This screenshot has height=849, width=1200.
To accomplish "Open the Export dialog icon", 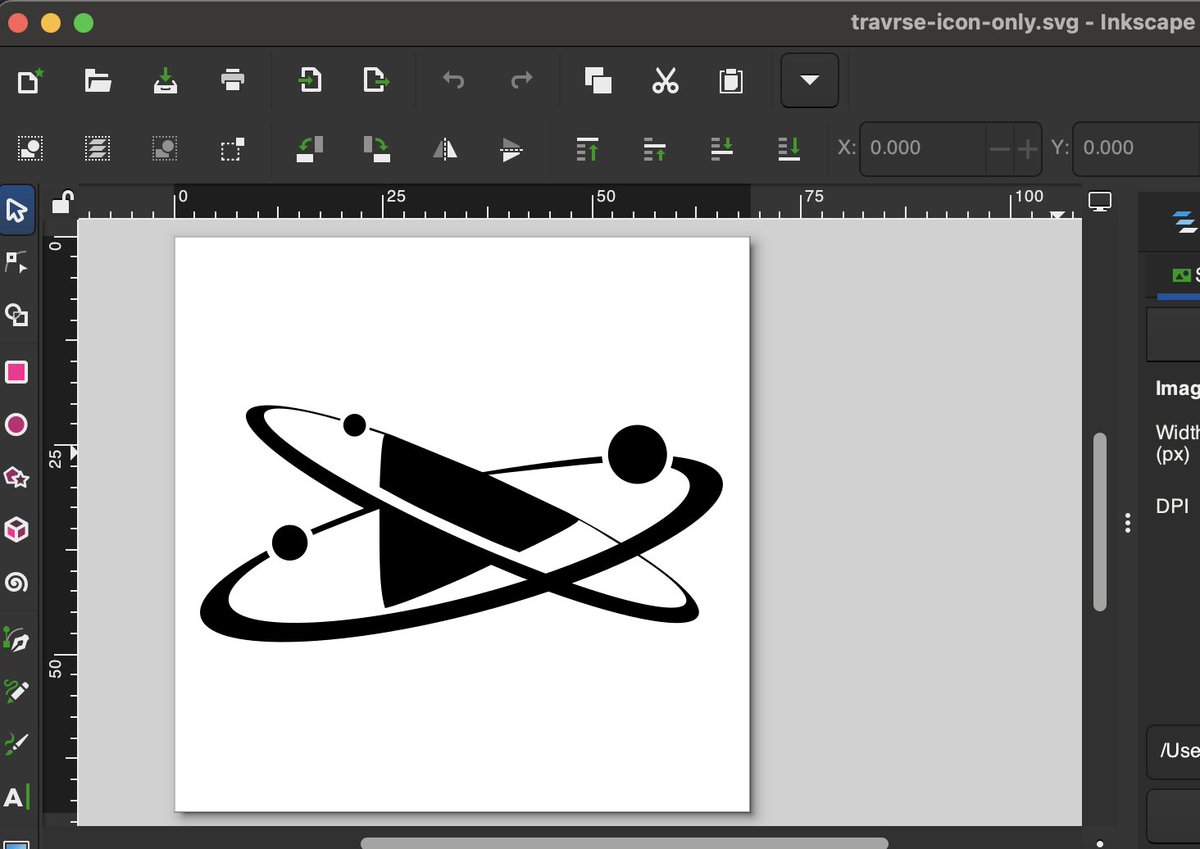I will [375, 80].
